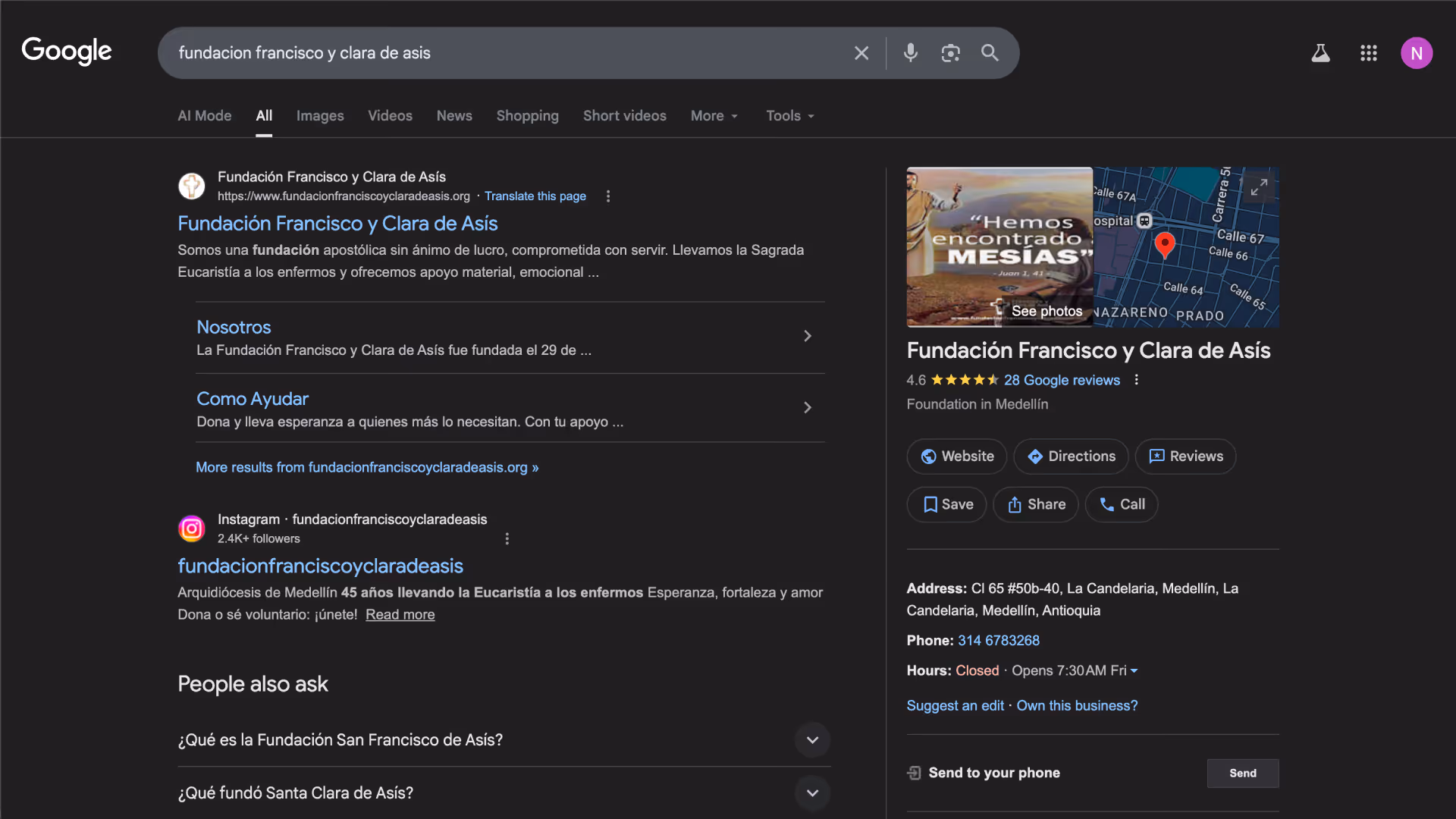Click the foundation site favicon

coord(192,186)
